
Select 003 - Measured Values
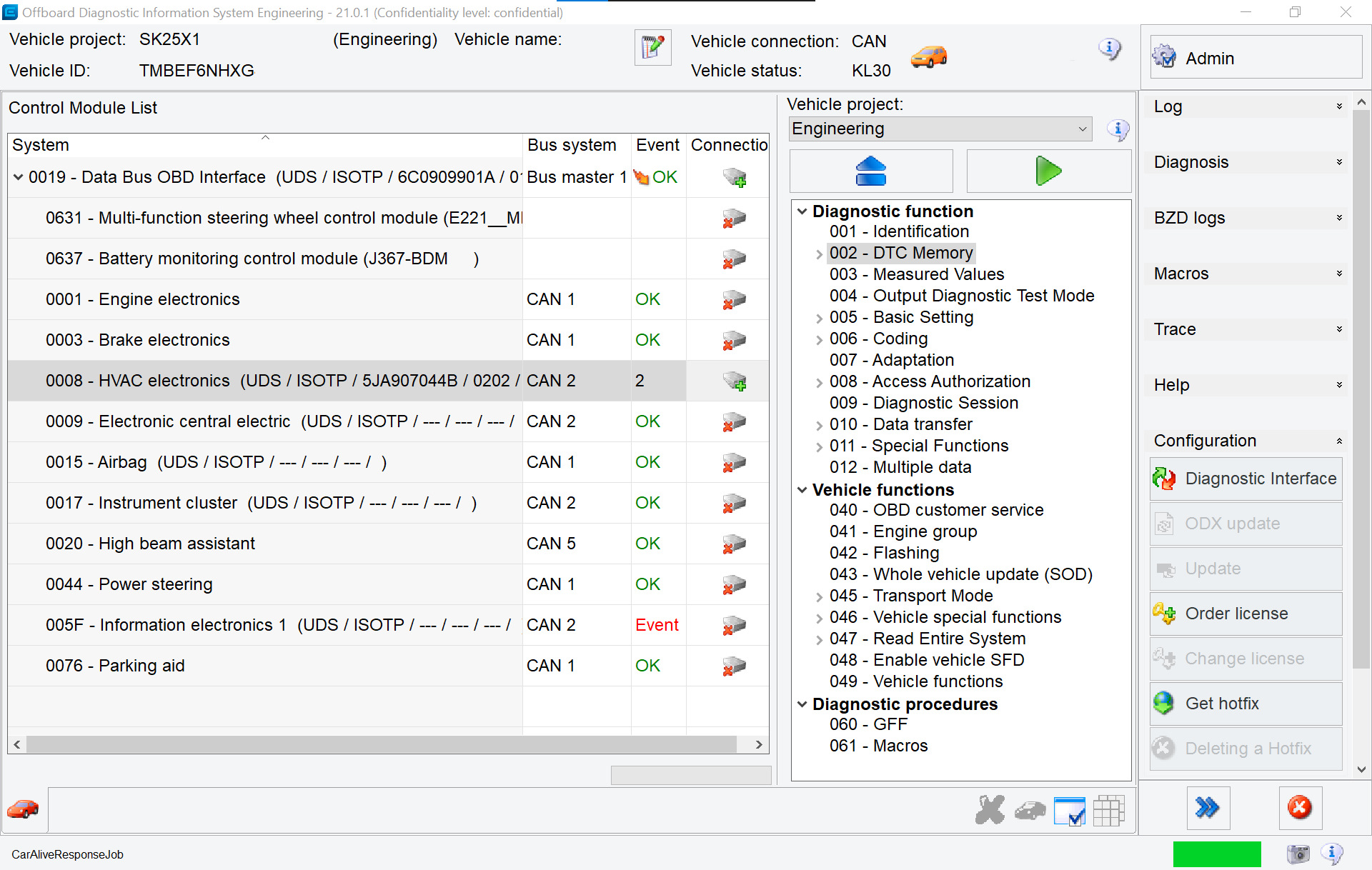[917, 274]
